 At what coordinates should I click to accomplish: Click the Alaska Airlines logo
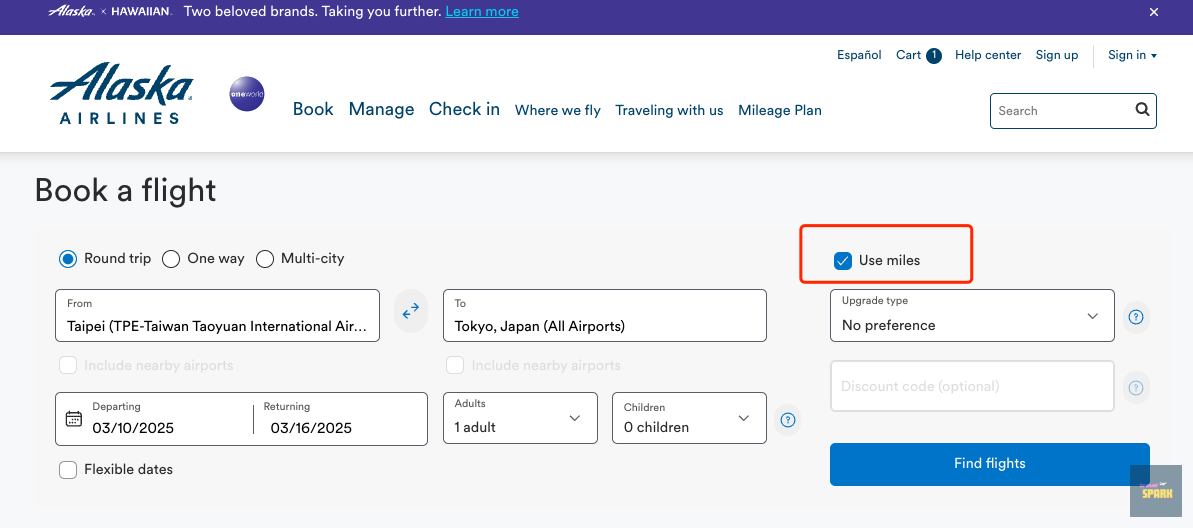(x=120, y=94)
